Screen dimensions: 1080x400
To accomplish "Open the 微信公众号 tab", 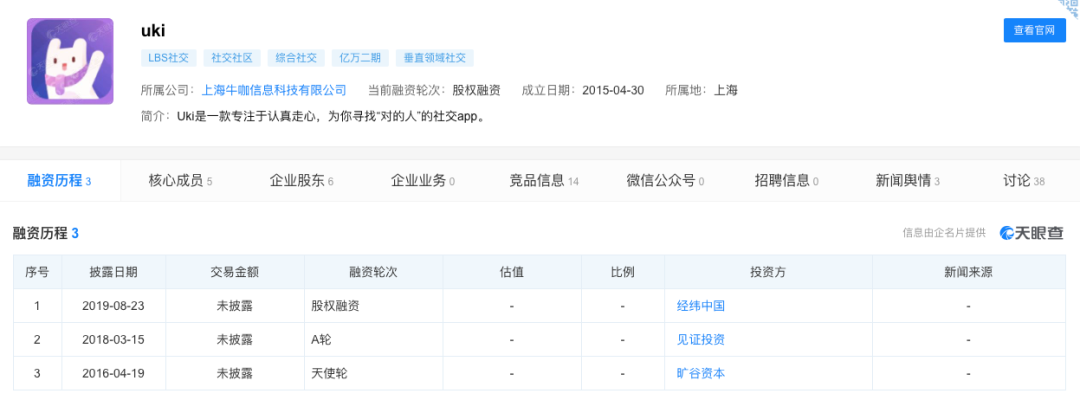I will (x=665, y=181).
